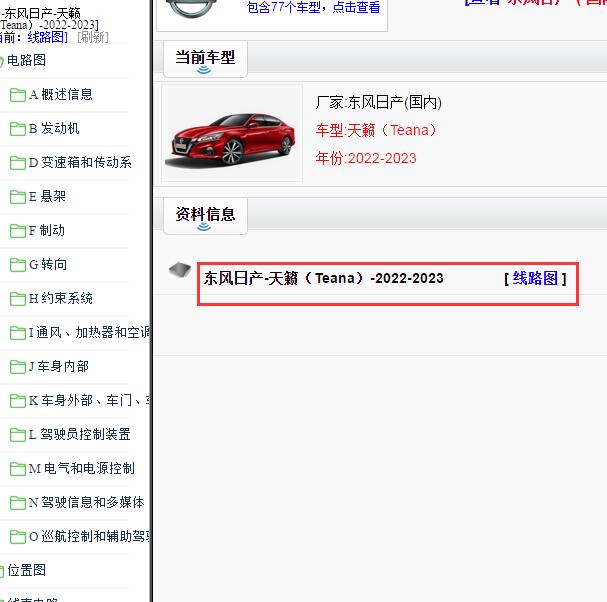Select tree item M 电气和电源控制
Image resolution: width=607 pixels, height=602 pixels.
click(x=82, y=469)
